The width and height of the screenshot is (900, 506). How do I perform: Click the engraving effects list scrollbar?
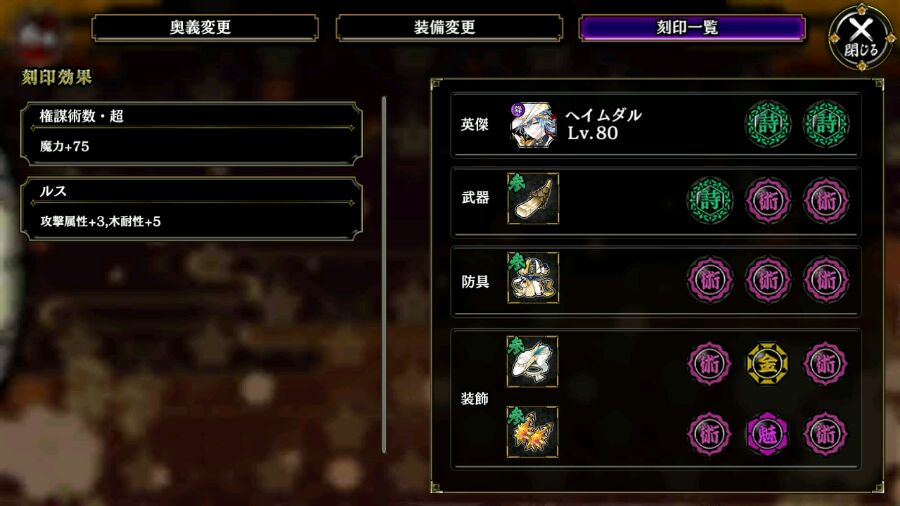point(384,275)
